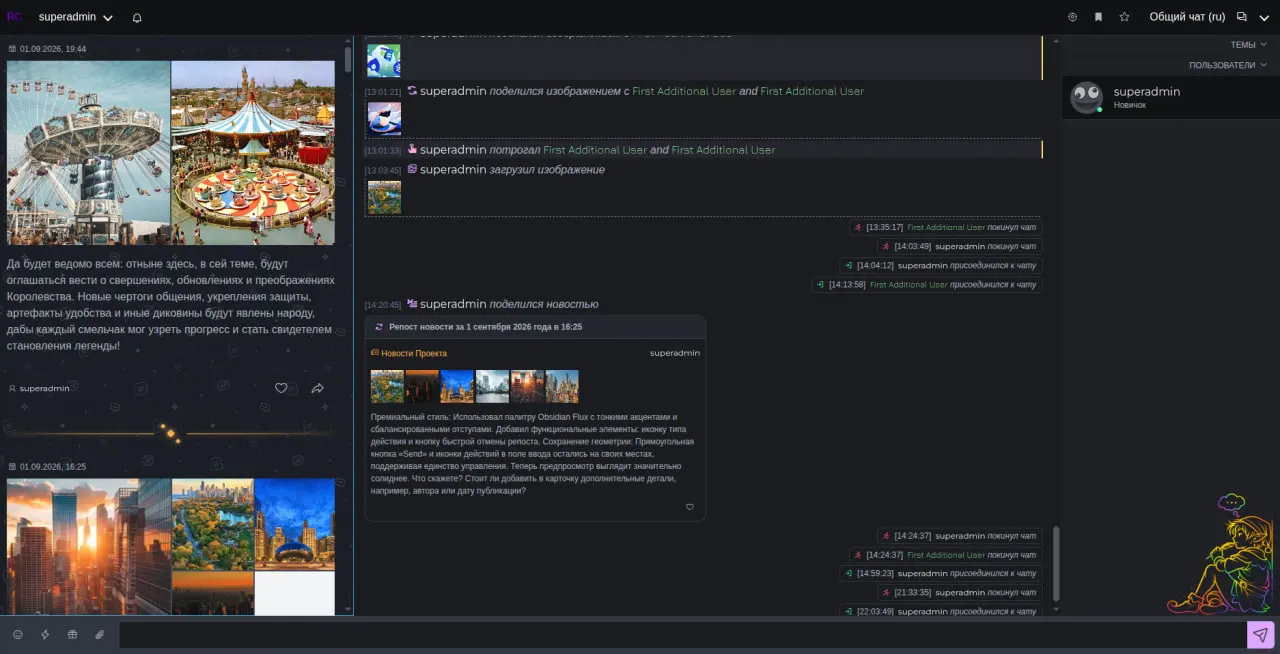Image resolution: width=1280 pixels, height=654 pixels.
Task: Open bookmarks via the bookmark icon
Action: (x=1098, y=17)
